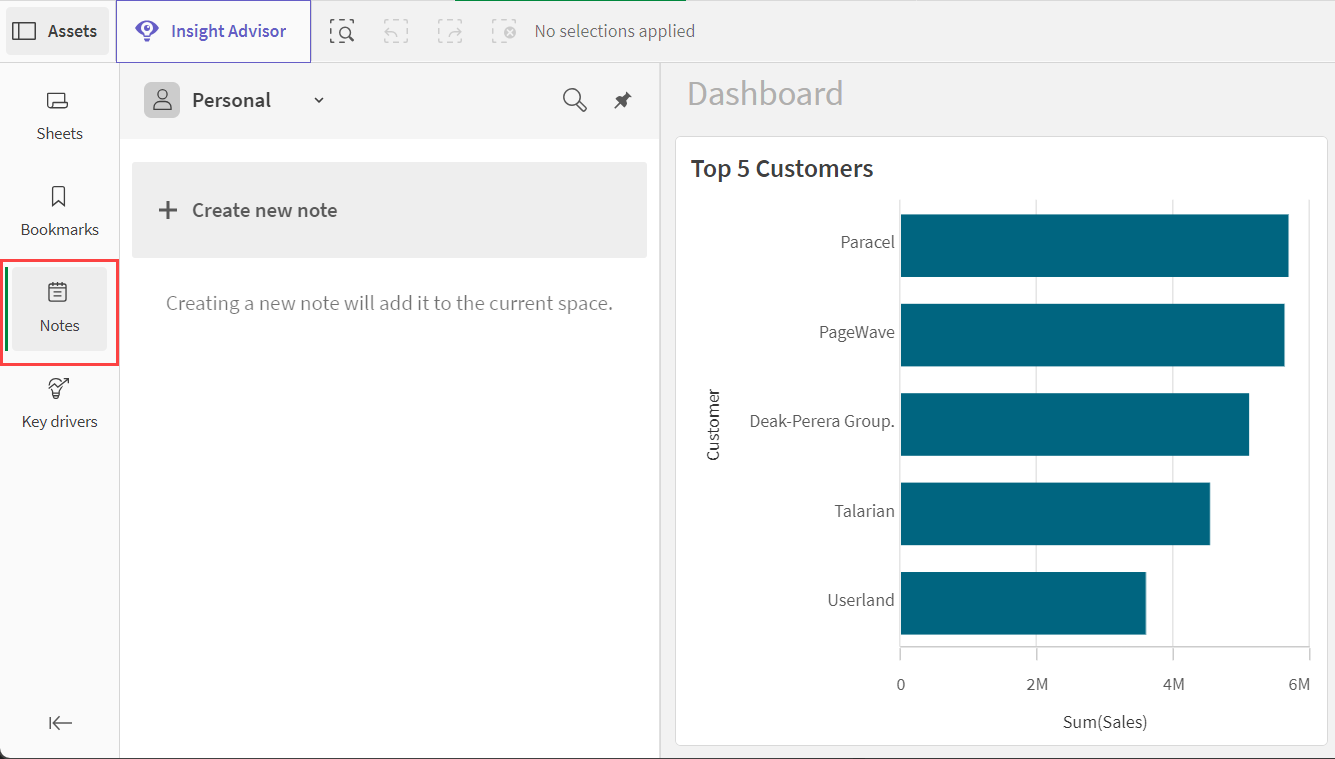Select the Notes tab
The height and width of the screenshot is (759, 1335).
coord(59,308)
